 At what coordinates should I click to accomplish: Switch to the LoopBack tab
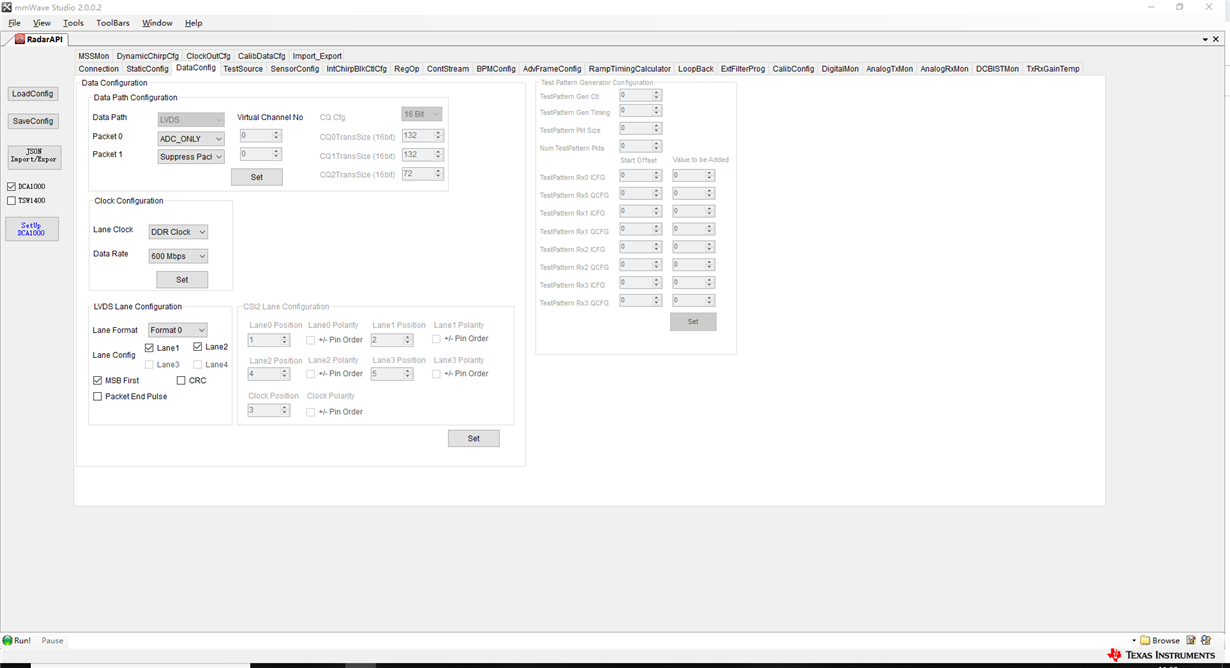pyautogui.click(x=696, y=69)
